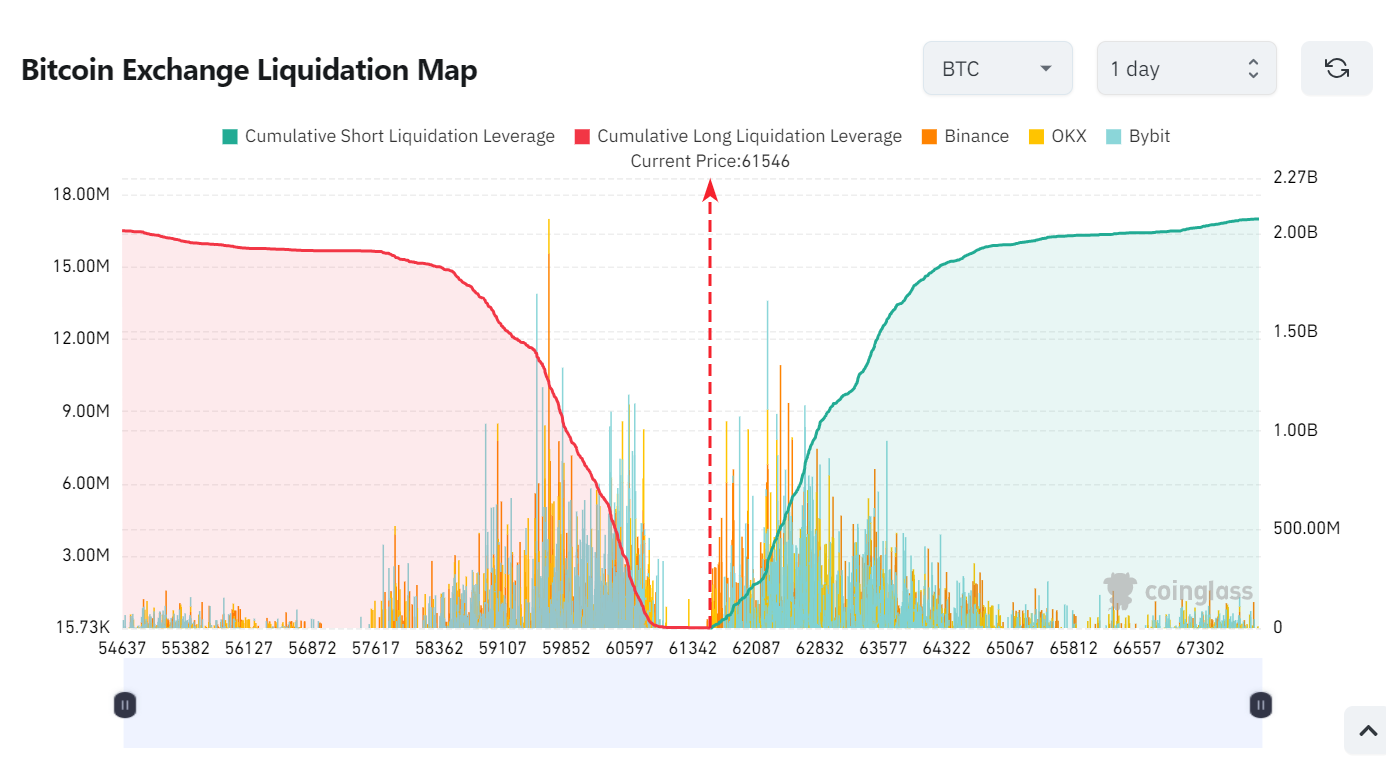Click the left pause-style range handle
1386x769 pixels.
[125, 705]
